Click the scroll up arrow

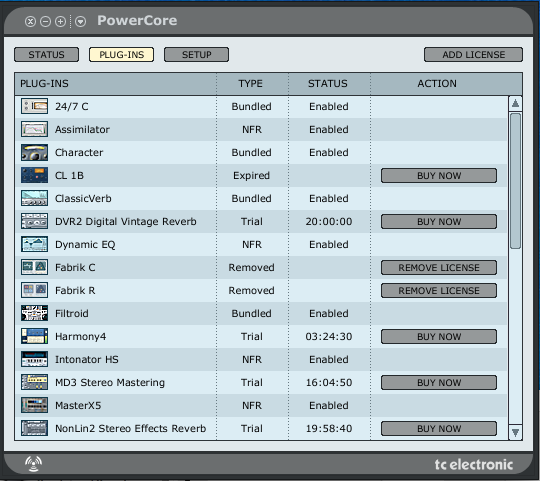coord(515,103)
